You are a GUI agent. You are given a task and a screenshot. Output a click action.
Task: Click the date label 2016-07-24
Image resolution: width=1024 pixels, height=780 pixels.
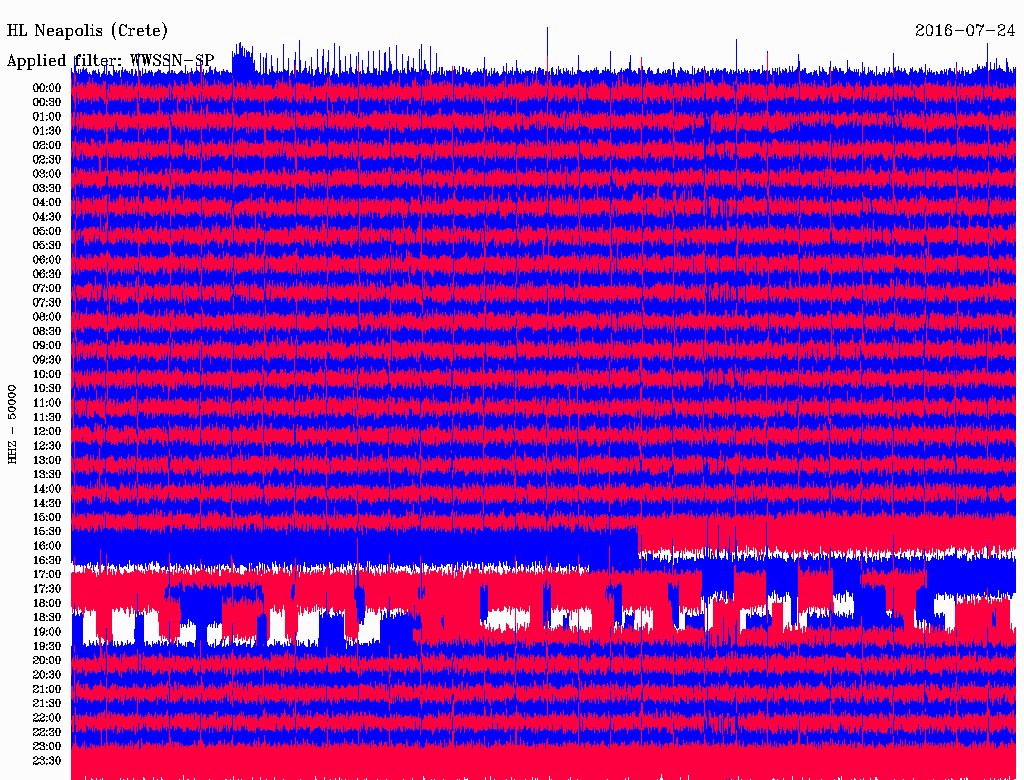pos(965,30)
